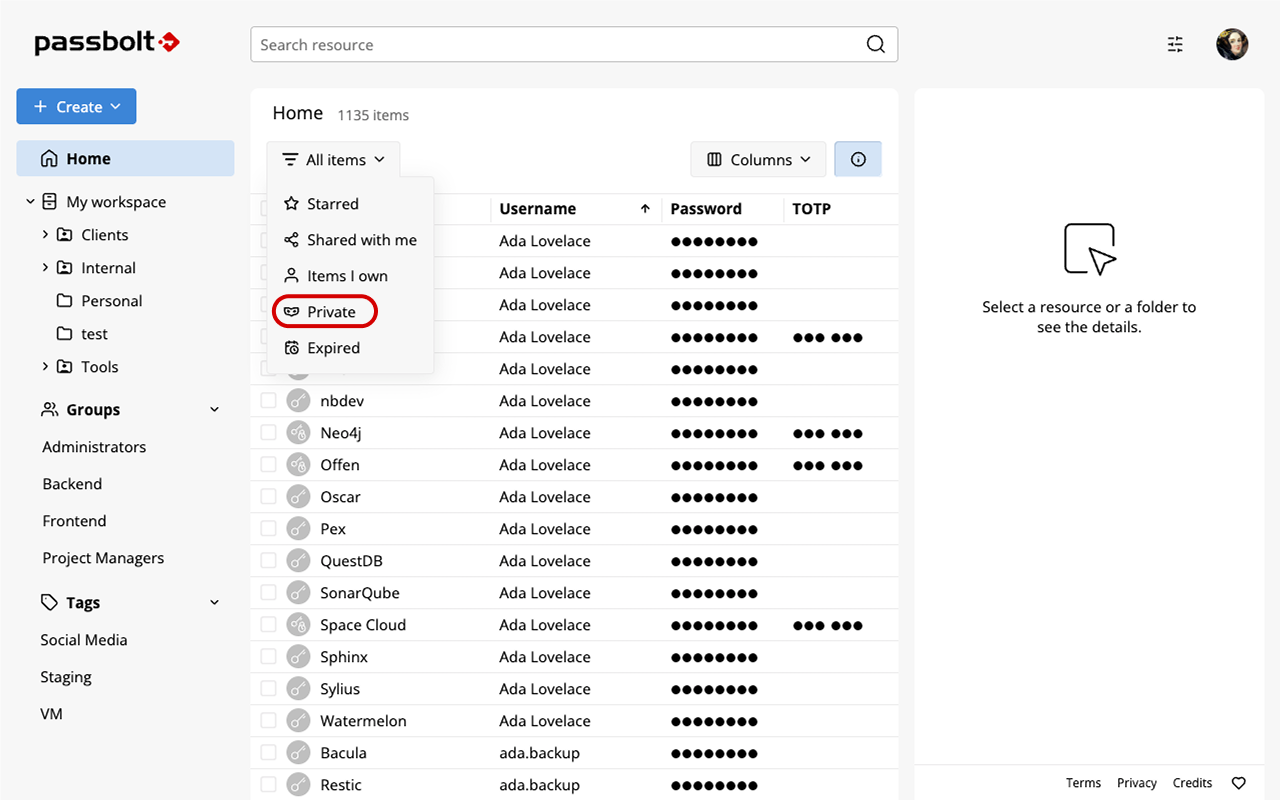Select the Items I own filter
Screen dimensions: 1281x801
(350, 276)
